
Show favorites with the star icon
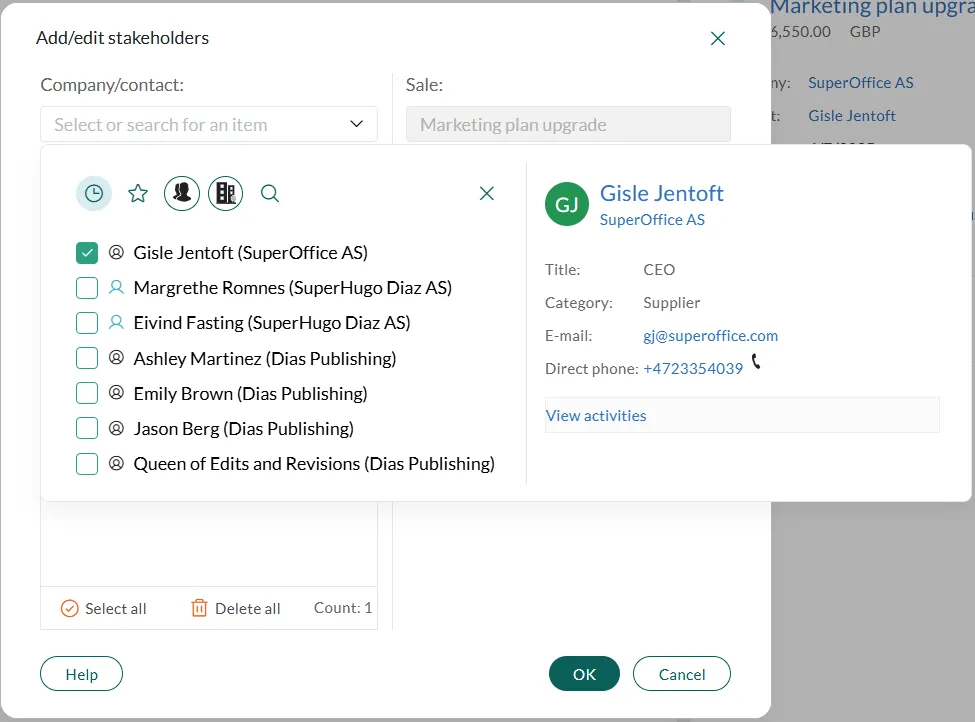(x=138, y=193)
